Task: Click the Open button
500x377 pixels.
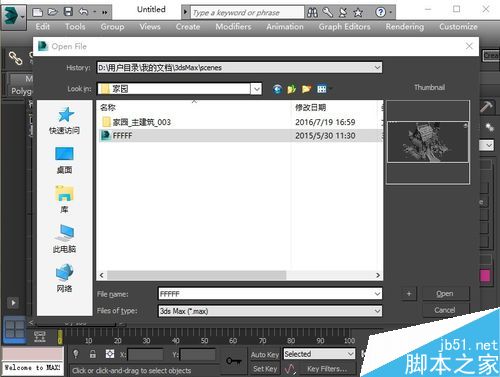Action: [x=445, y=294]
